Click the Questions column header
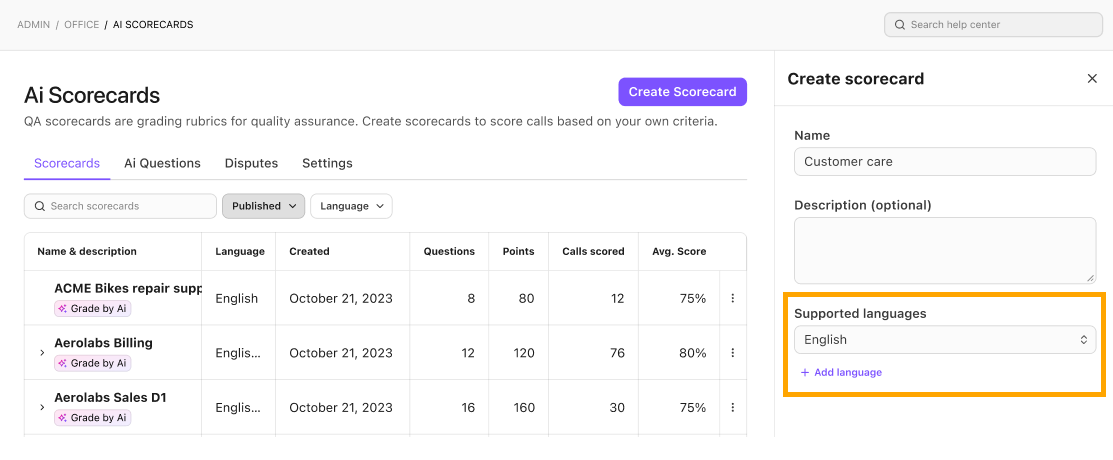The height and width of the screenshot is (460, 1113). (449, 251)
